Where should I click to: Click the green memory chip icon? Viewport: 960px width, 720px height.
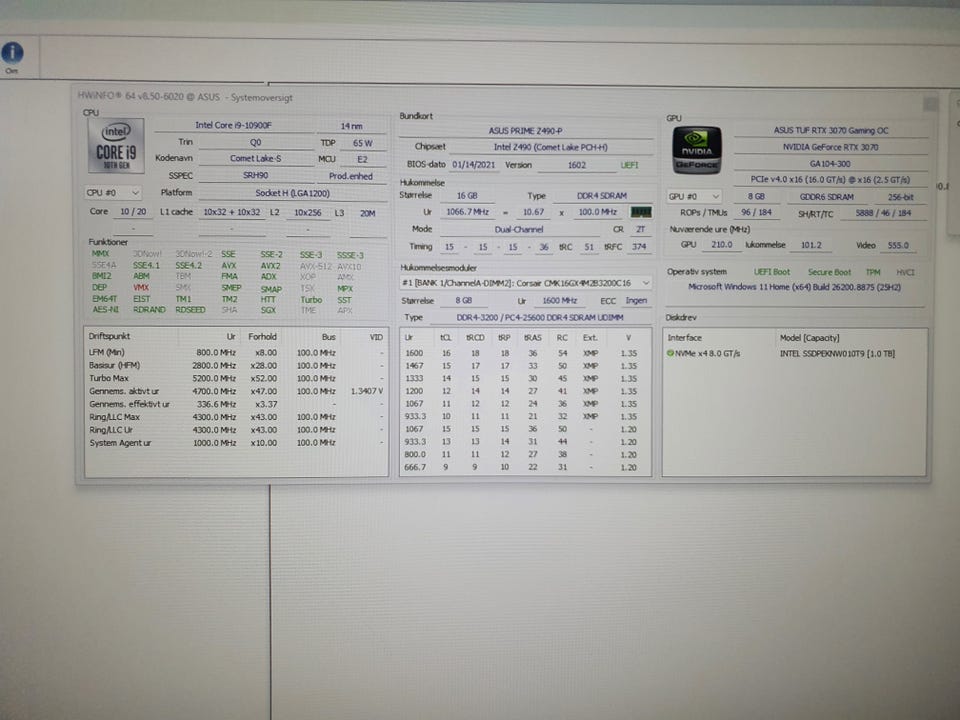[641, 212]
